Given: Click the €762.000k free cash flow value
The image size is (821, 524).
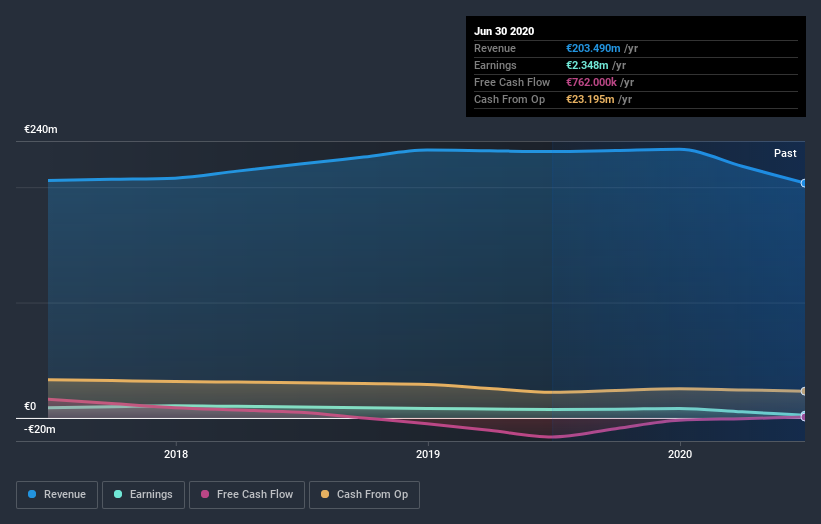Looking at the screenshot, I should 591,82.
